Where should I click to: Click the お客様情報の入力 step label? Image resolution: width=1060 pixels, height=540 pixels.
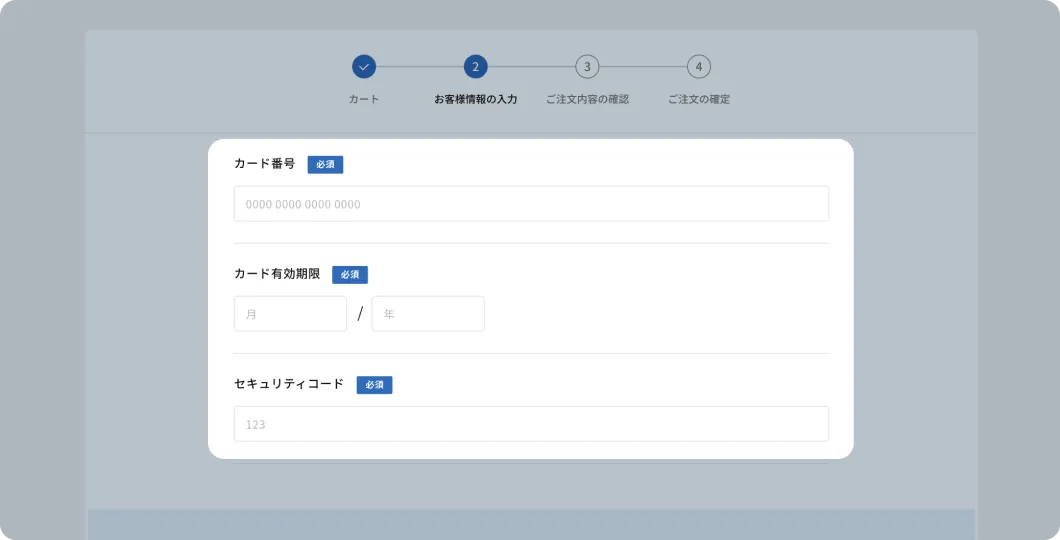click(475, 99)
